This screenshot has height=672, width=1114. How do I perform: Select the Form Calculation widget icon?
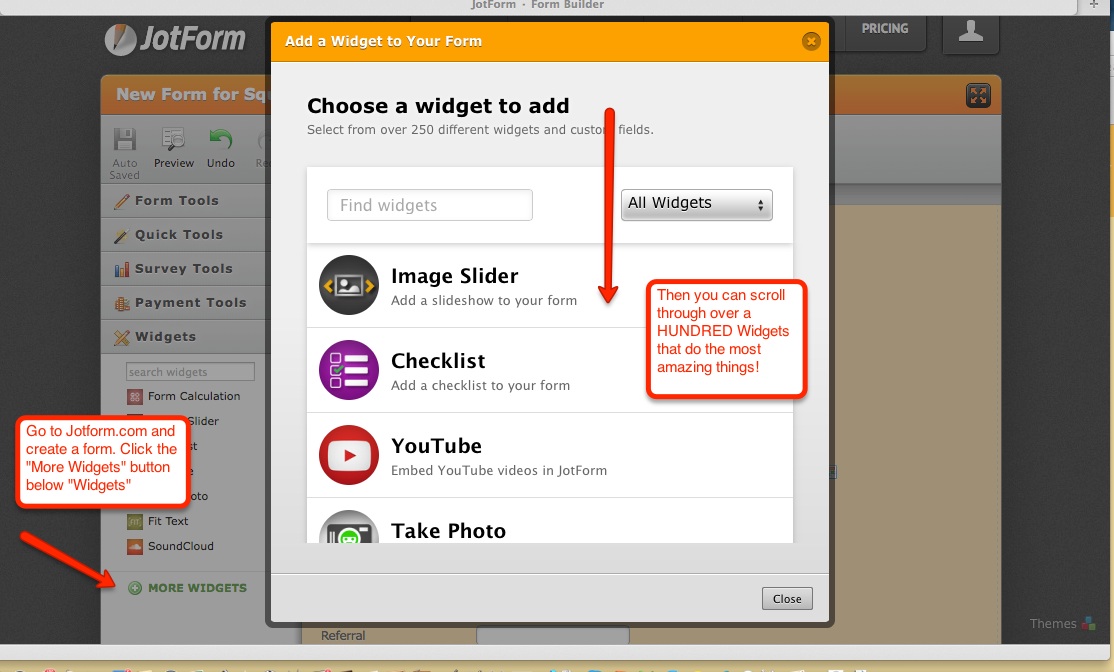[135, 396]
